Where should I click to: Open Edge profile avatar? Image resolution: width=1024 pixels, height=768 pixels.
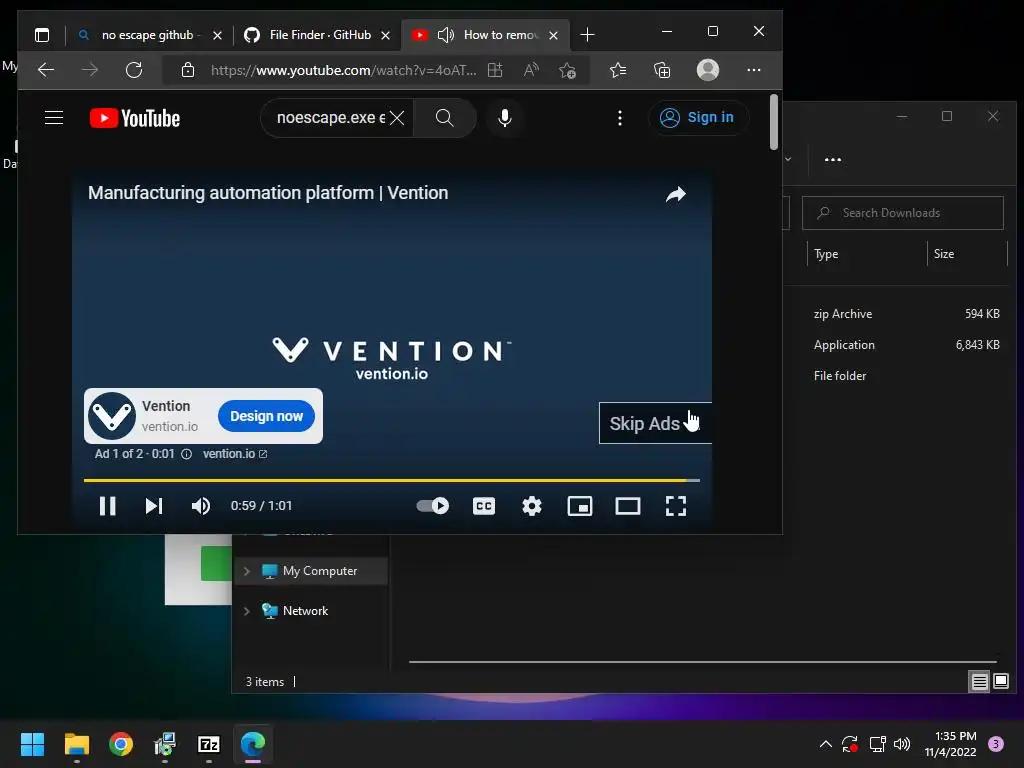pyautogui.click(x=708, y=70)
